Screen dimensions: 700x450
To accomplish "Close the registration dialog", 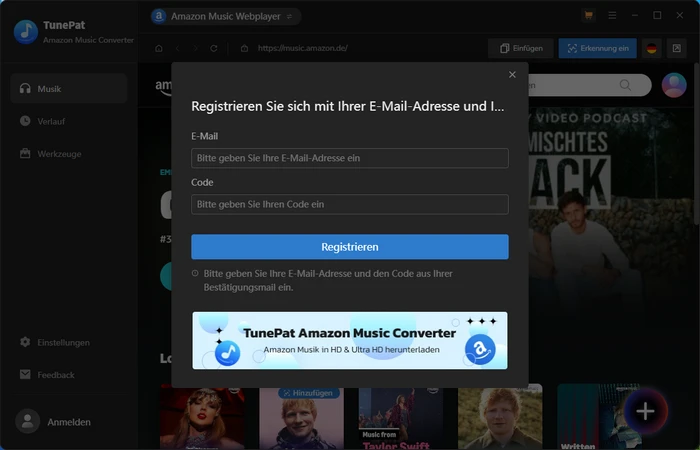I will point(512,75).
